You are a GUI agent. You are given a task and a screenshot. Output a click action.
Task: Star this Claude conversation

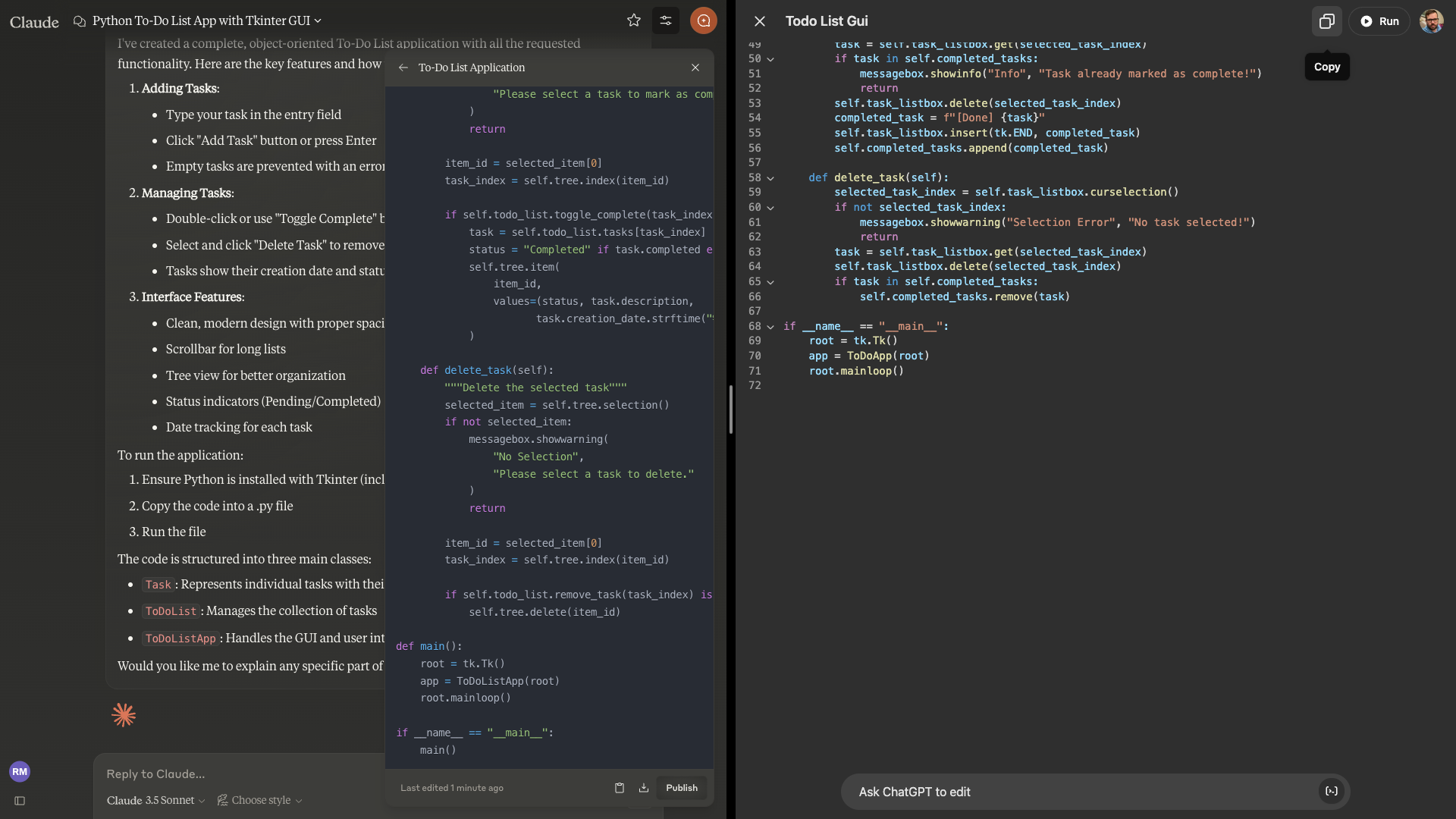click(634, 20)
